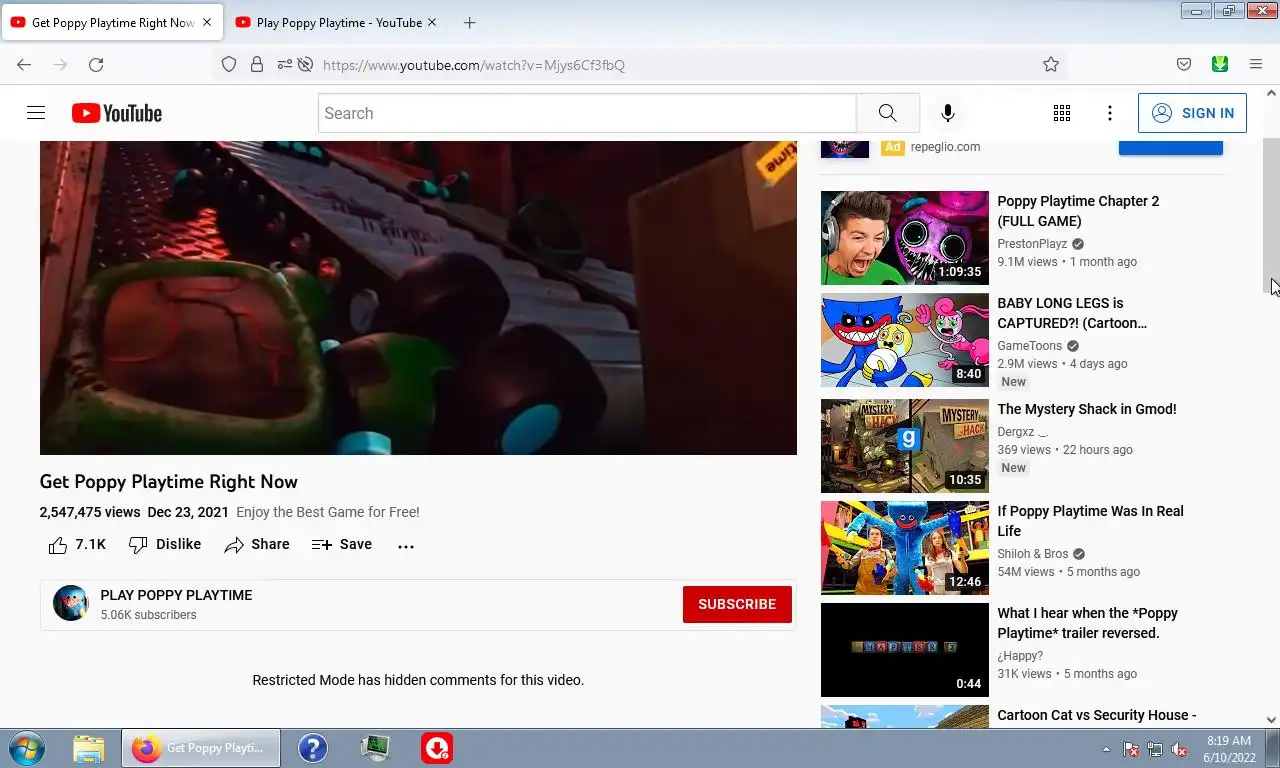This screenshot has width=1280, height=768.
Task: Click PrestonPlayz channel name
Action: (x=1032, y=244)
